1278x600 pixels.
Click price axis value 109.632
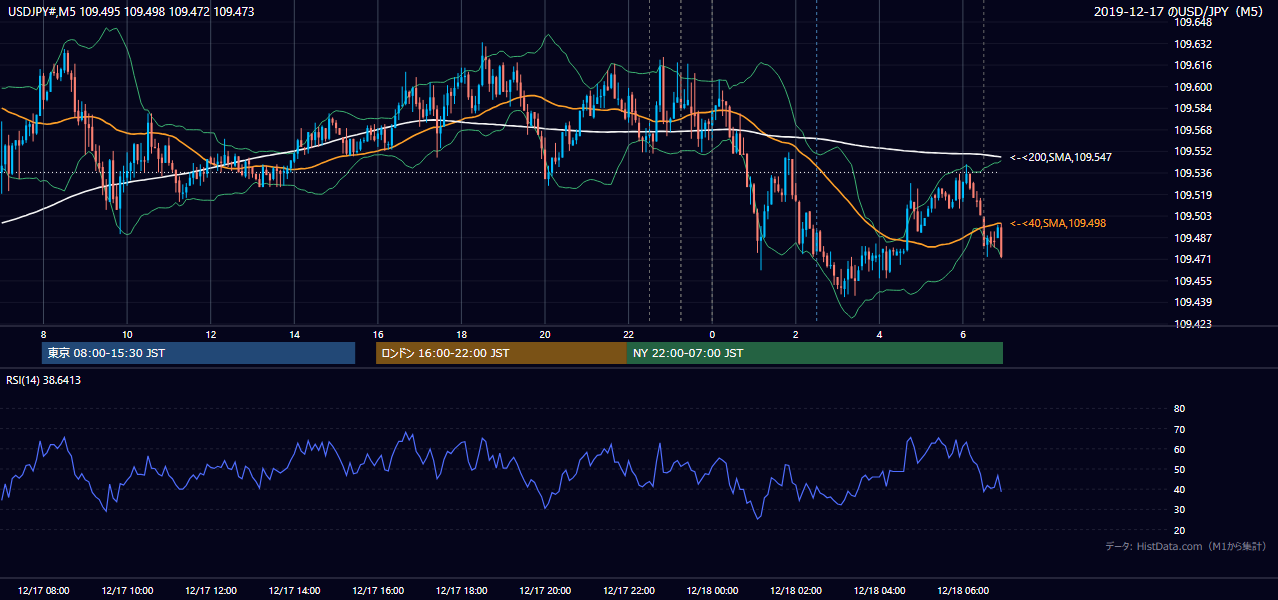coord(1193,44)
